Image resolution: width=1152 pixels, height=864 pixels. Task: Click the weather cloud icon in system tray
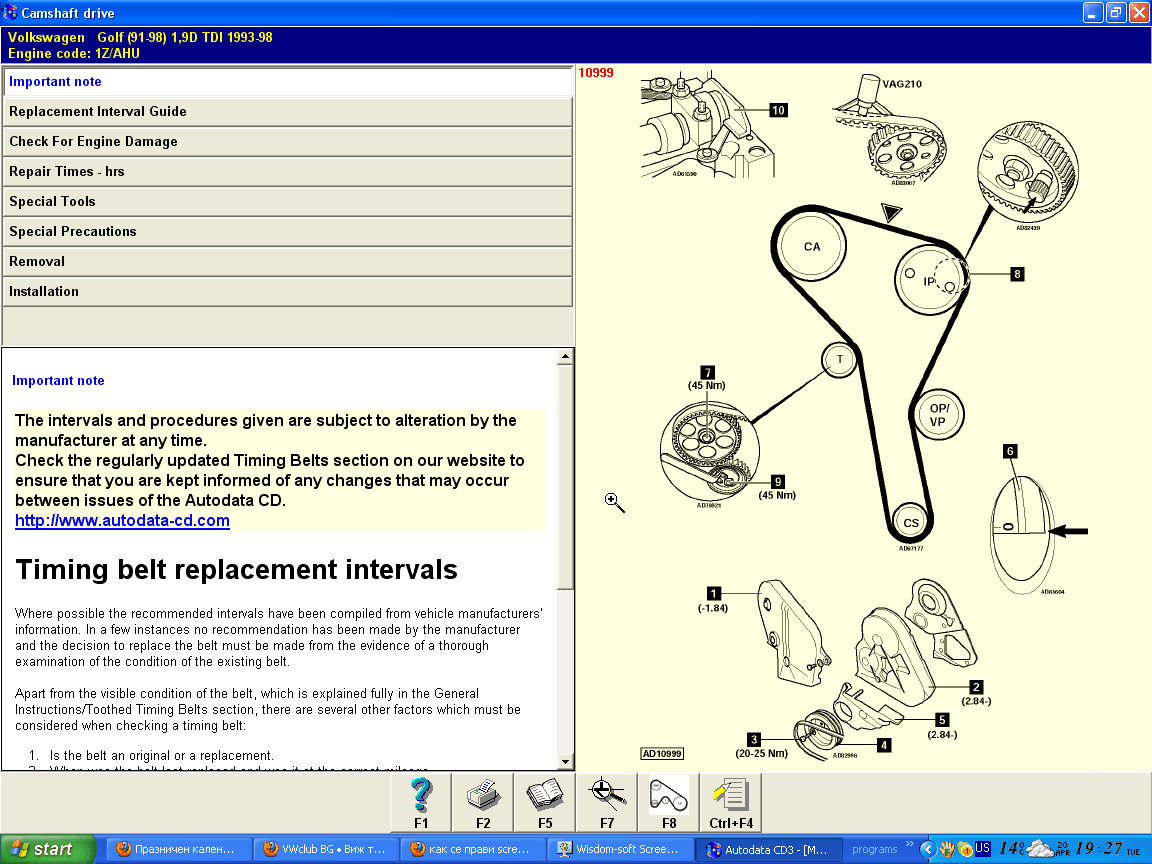(1042, 849)
